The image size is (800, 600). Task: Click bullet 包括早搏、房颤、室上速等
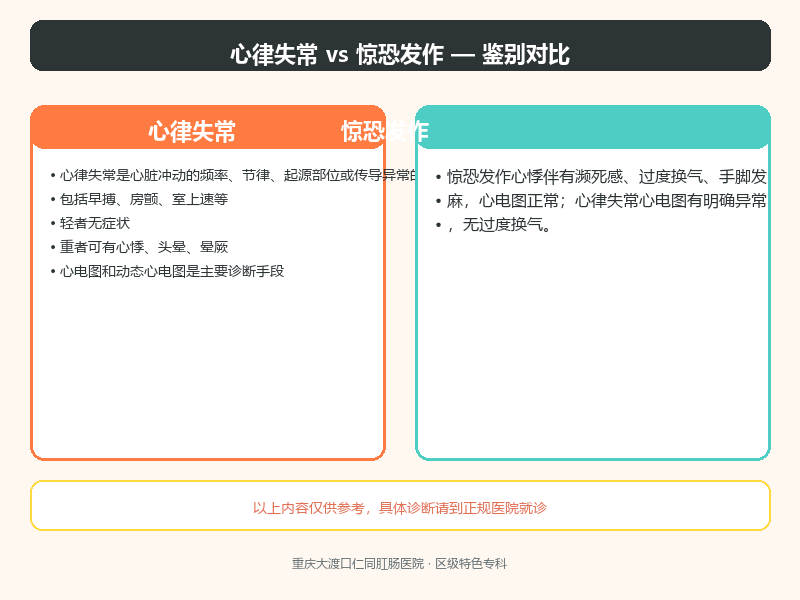(x=139, y=199)
